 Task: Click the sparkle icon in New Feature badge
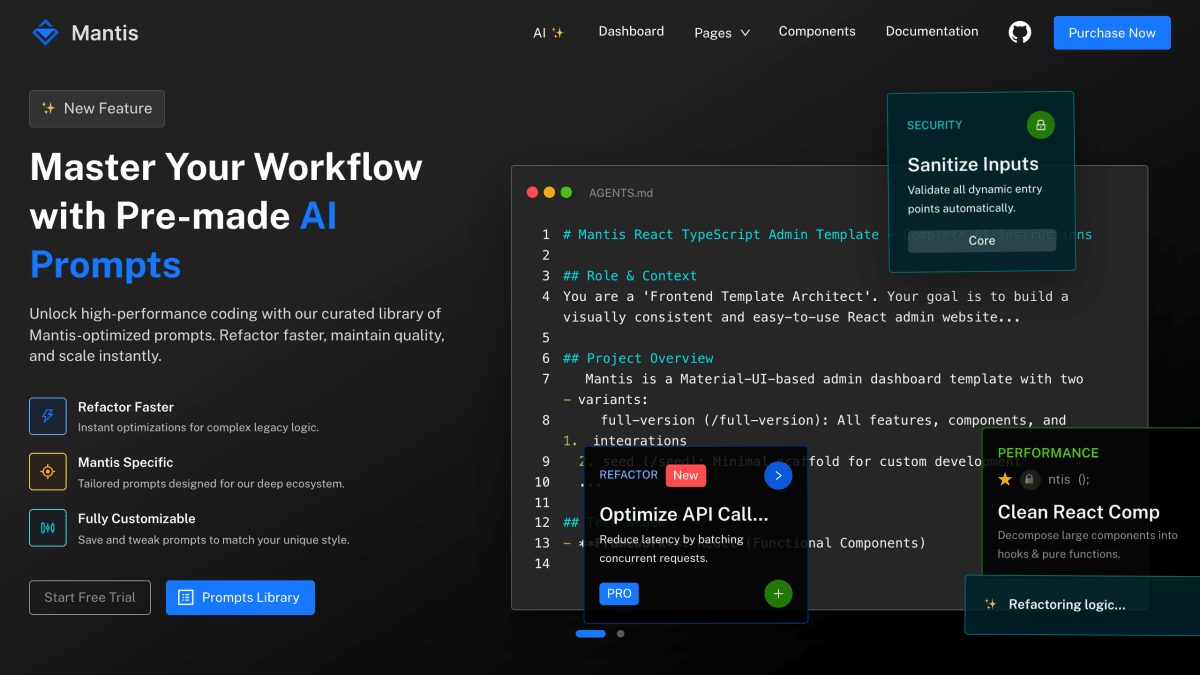coord(48,108)
